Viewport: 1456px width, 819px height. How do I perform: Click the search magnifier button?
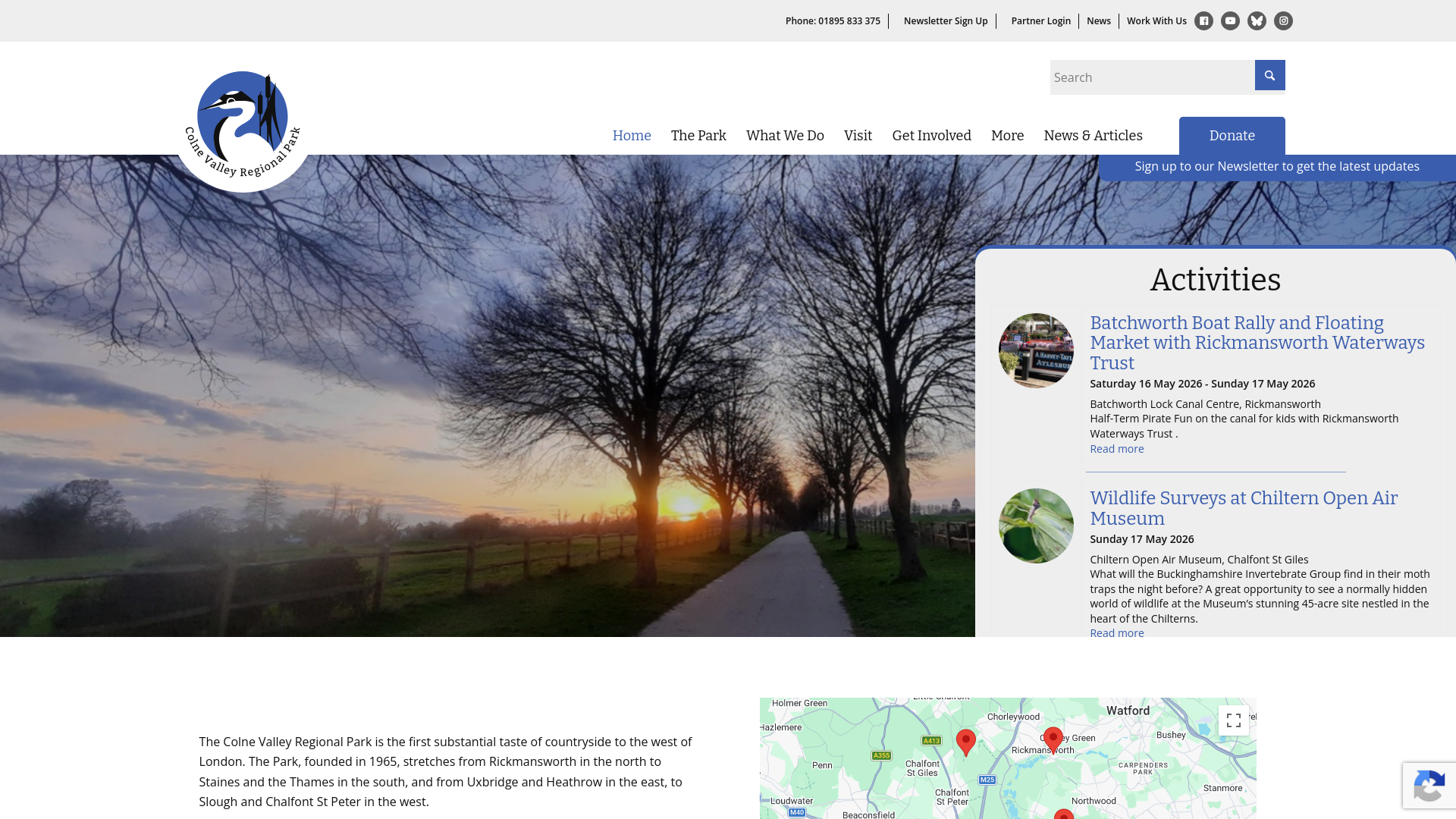pos(1269,75)
